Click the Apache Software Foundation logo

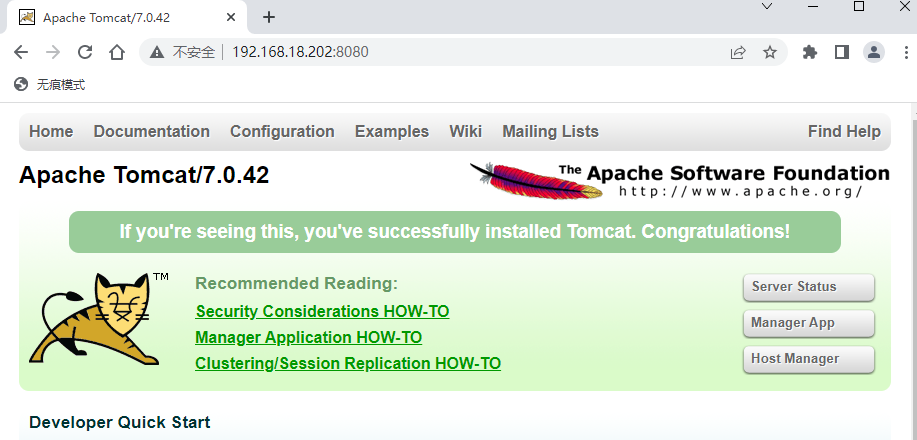[680, 180]
